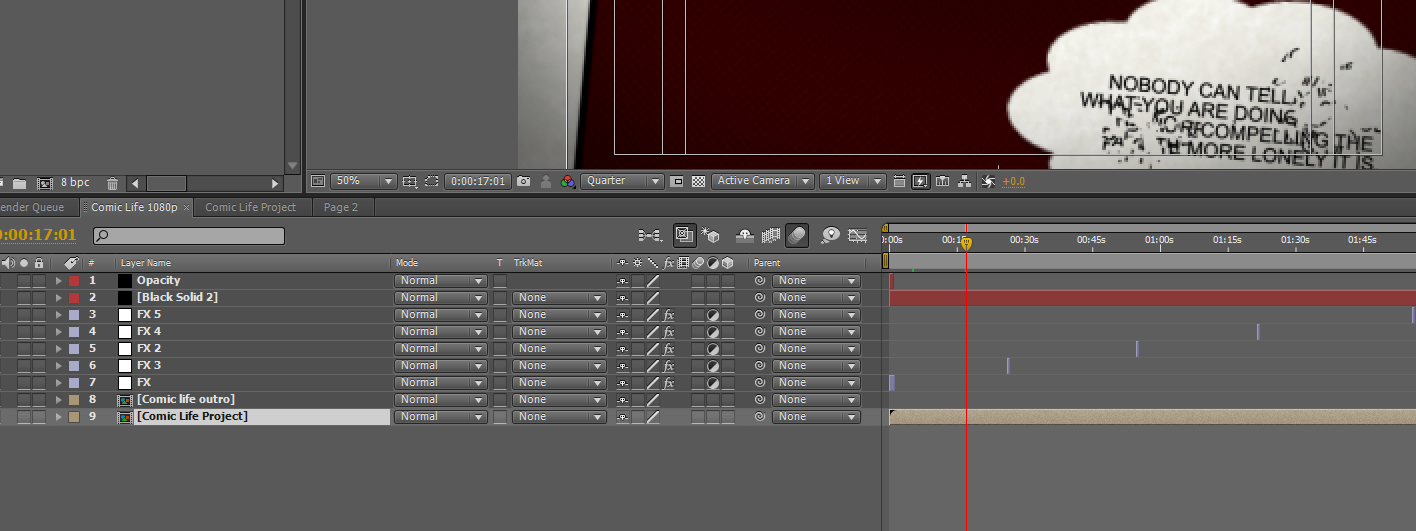The image size is (1416, 531).
Task: Toggle mask and shape path visibility
Action: tap(431, 181)
